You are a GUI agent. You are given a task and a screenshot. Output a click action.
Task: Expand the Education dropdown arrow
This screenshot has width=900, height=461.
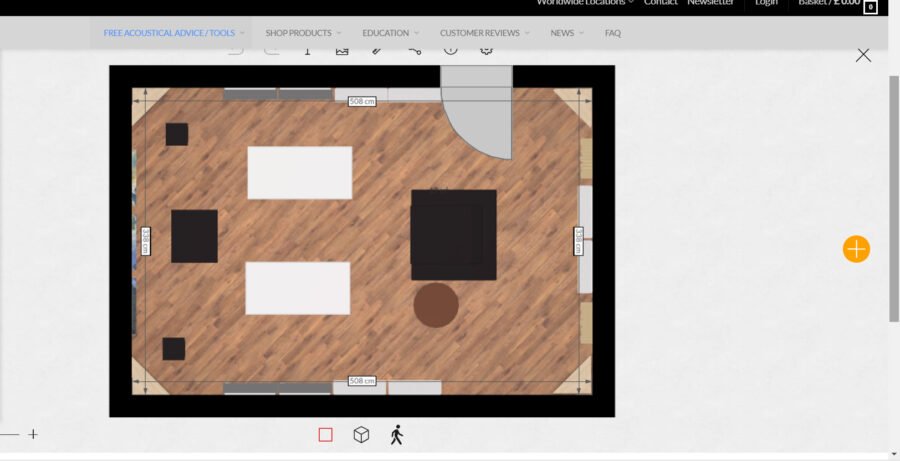(416, 33)
